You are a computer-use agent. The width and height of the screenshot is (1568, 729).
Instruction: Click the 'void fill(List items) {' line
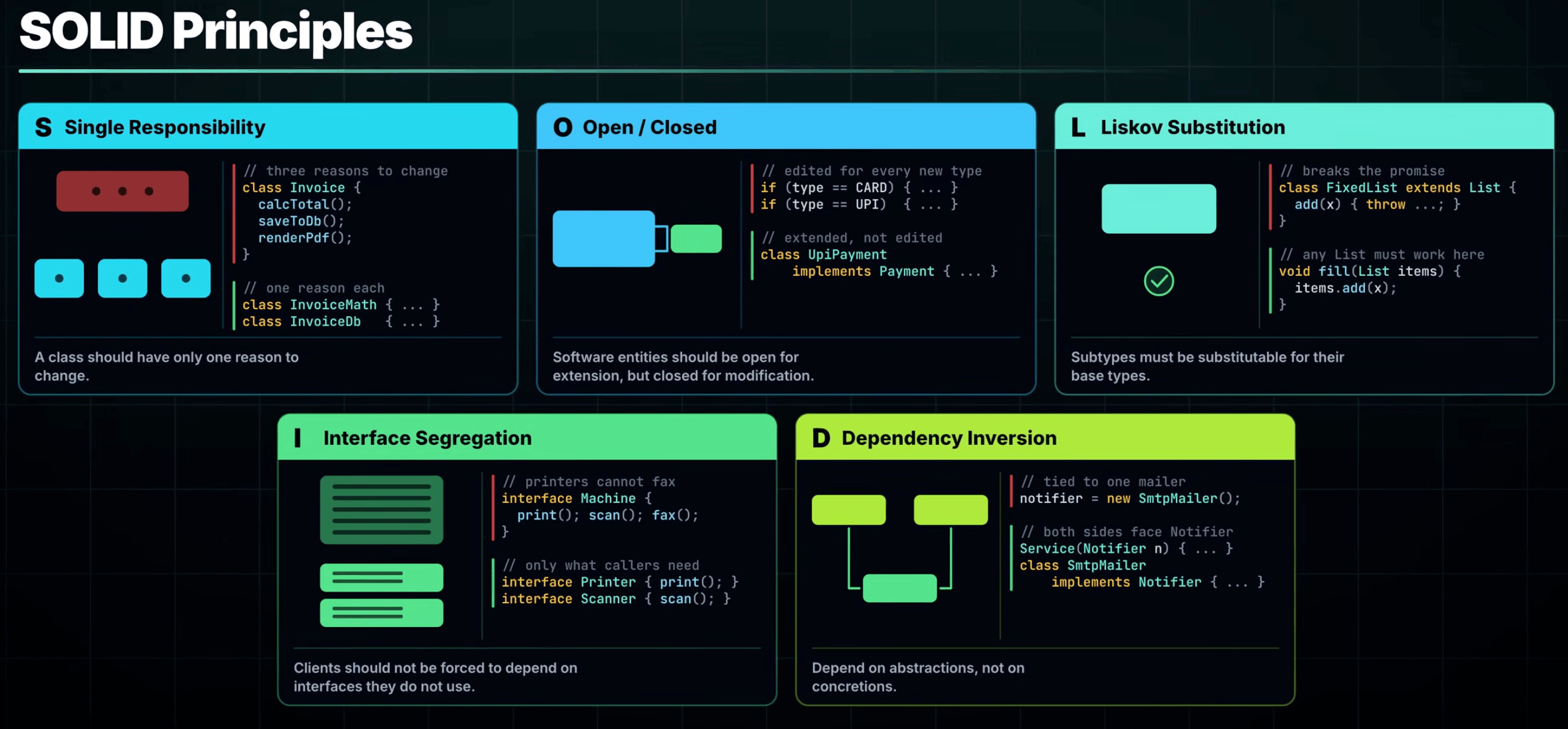(1370, 272)
